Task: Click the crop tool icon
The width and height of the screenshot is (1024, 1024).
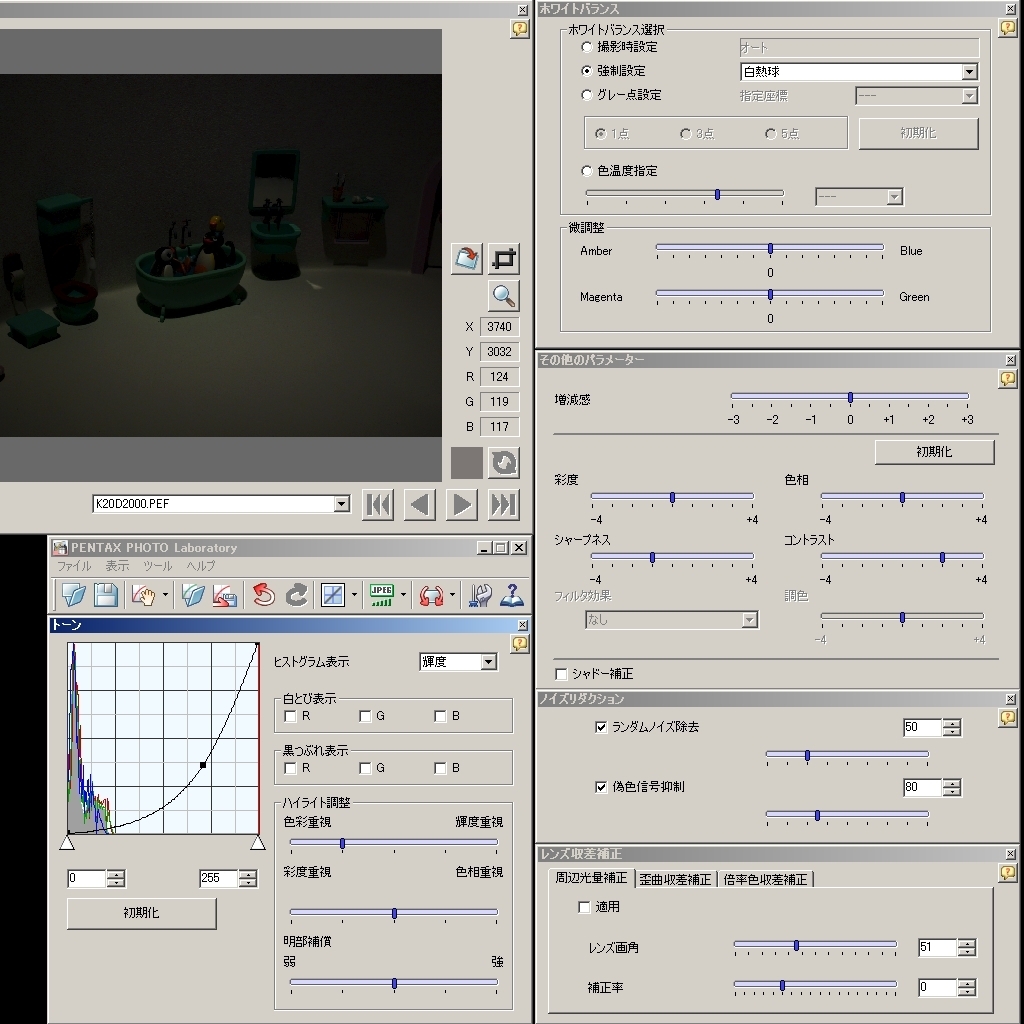Action: pos(504,258)
